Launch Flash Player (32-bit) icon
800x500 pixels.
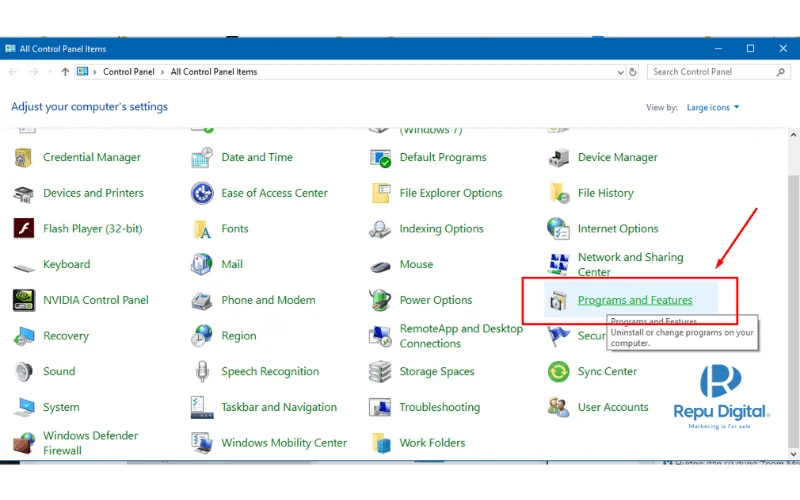click(23, 229)
